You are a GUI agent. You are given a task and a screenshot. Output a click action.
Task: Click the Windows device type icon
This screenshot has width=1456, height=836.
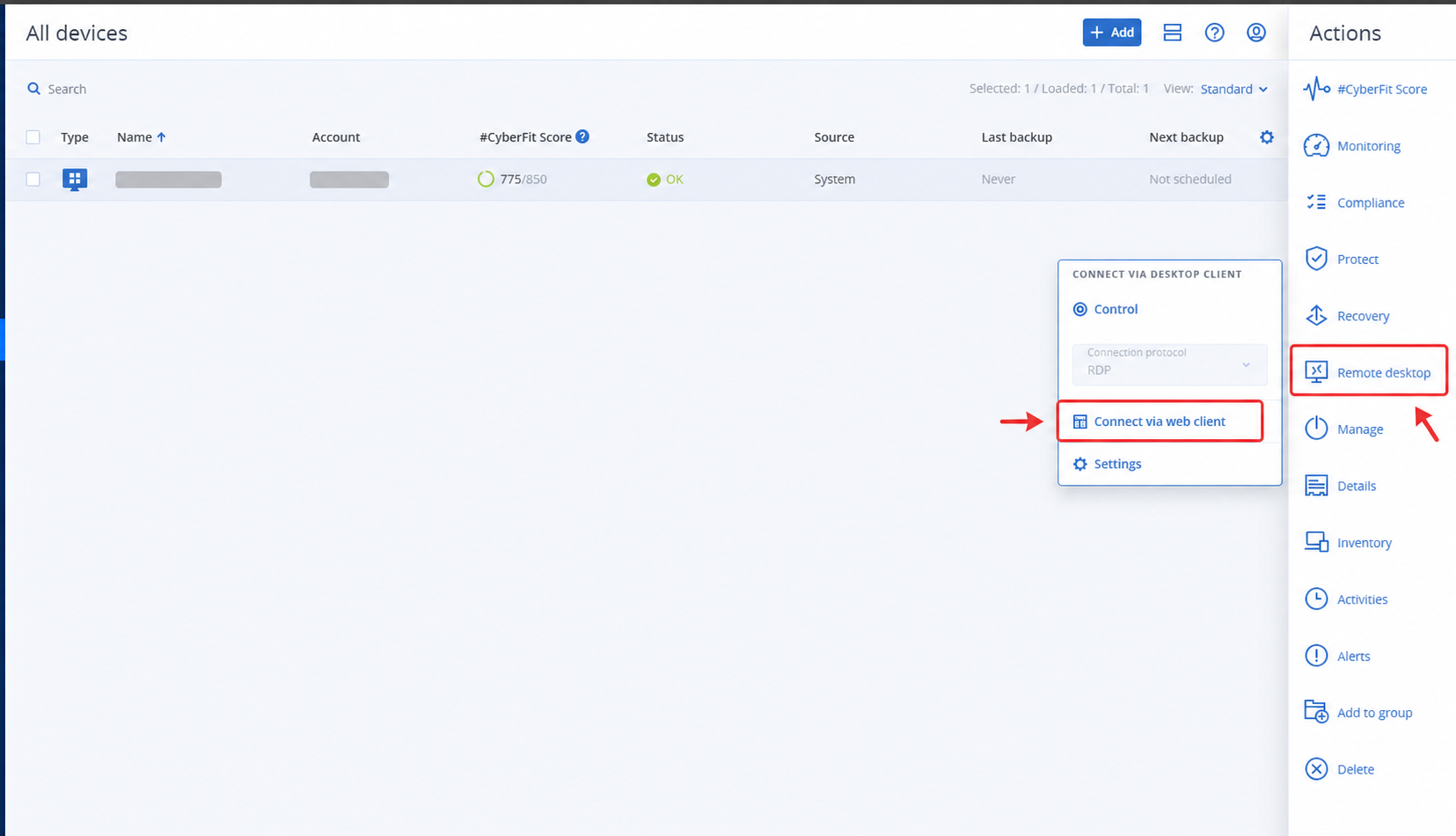click(75, 180)
